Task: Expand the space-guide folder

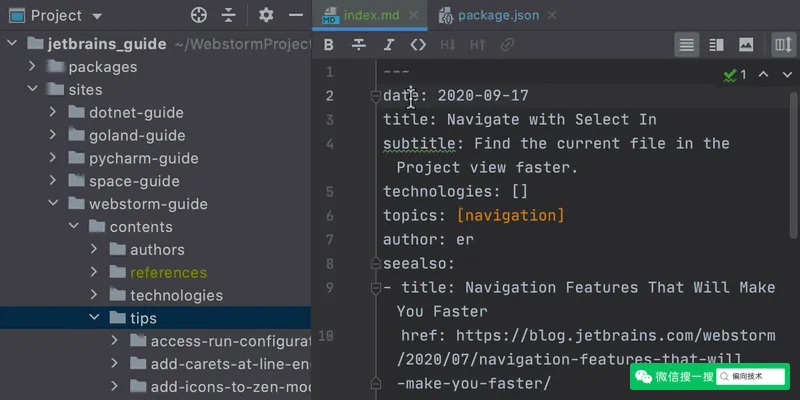Action: click(53, 181)
